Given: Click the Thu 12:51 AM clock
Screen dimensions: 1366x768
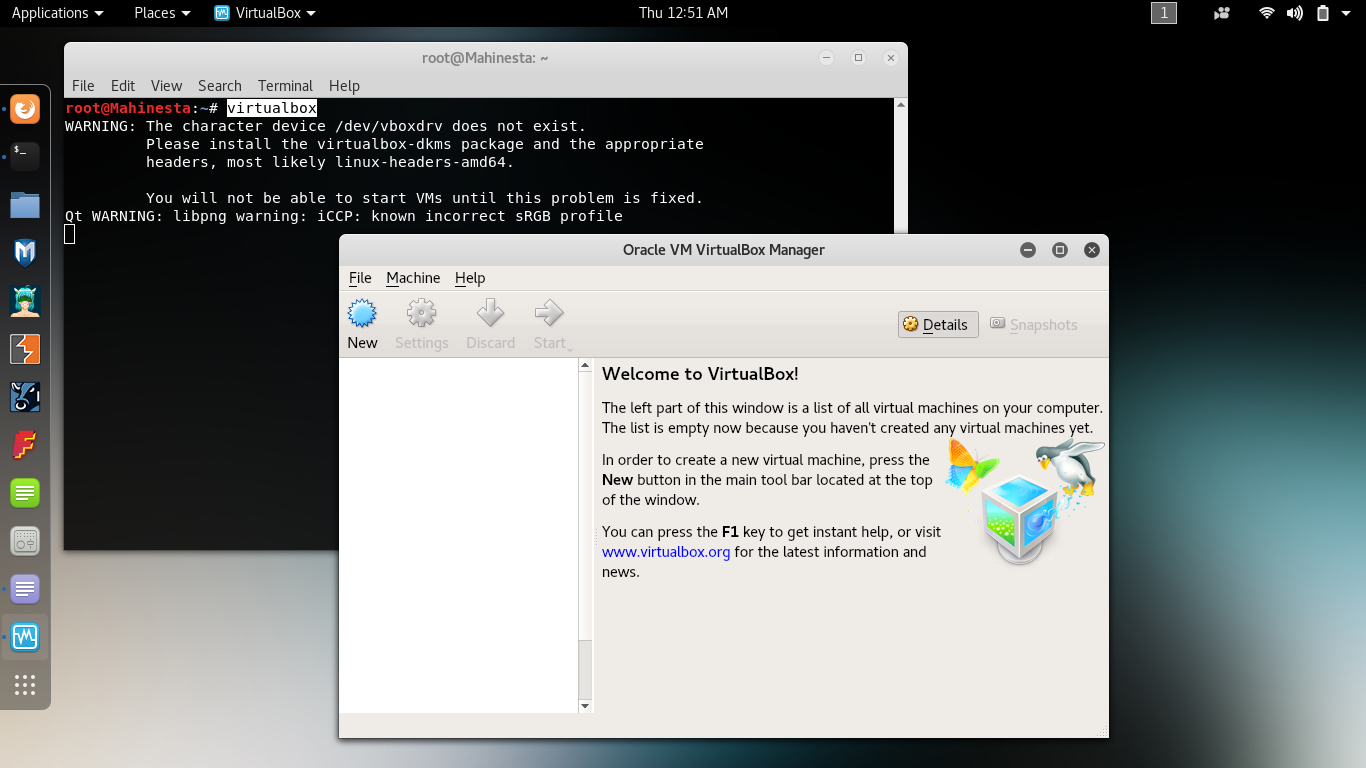Looking at the screenshot, I should 683,13.
